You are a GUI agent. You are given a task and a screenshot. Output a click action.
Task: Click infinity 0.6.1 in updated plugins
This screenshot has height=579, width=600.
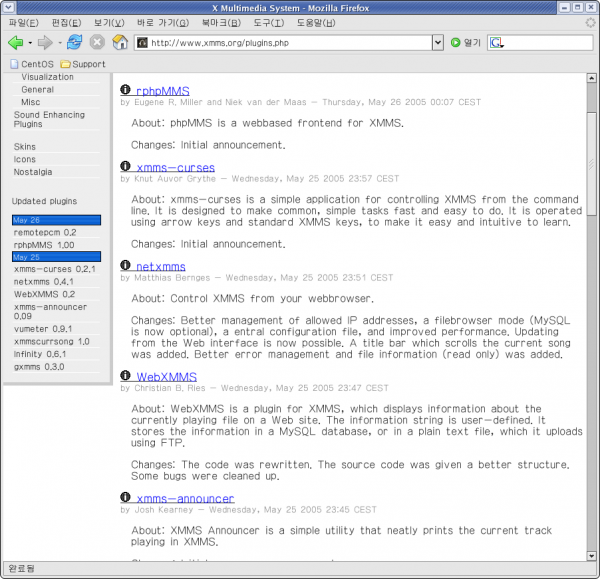40,354
